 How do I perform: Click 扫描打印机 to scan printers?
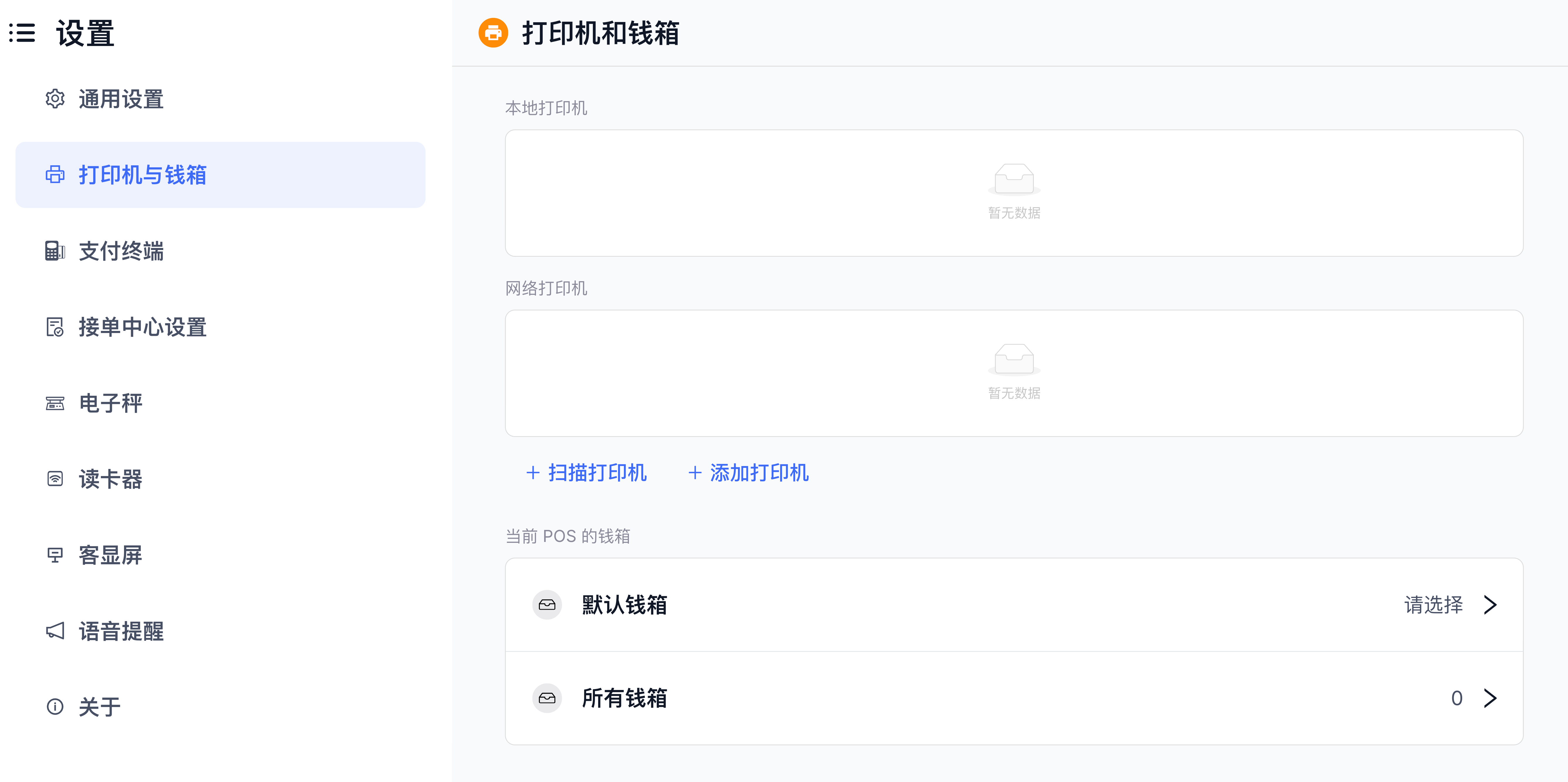586,473
